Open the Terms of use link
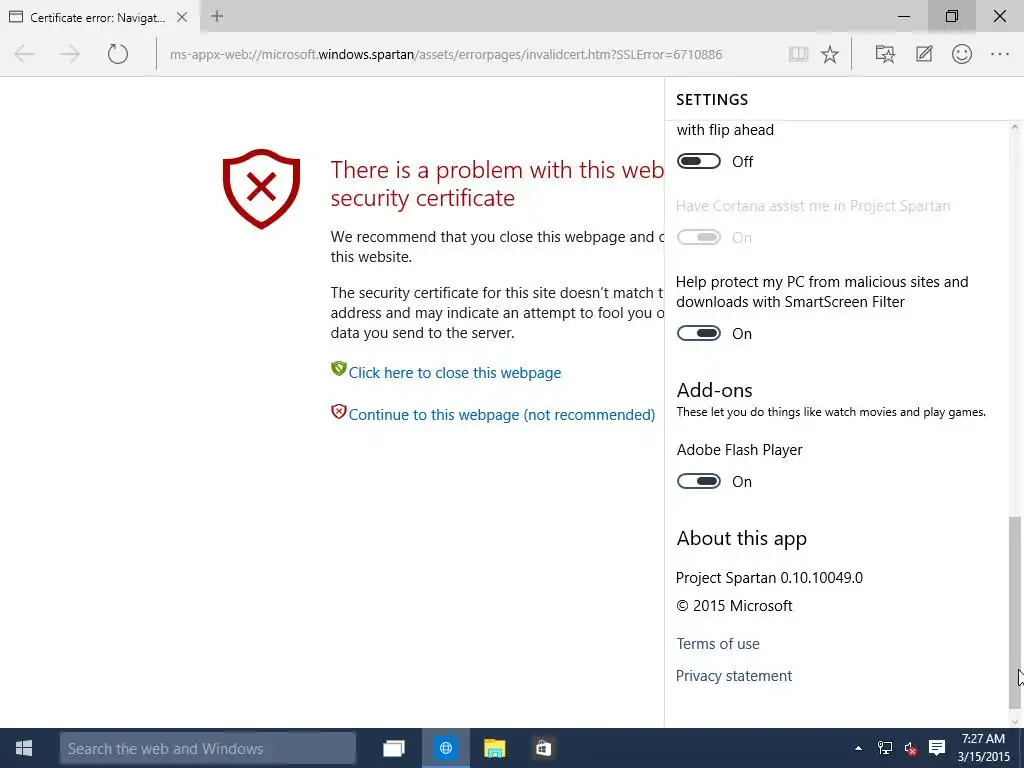This screenshot has width=1024, height=768. tap(718, 644)
